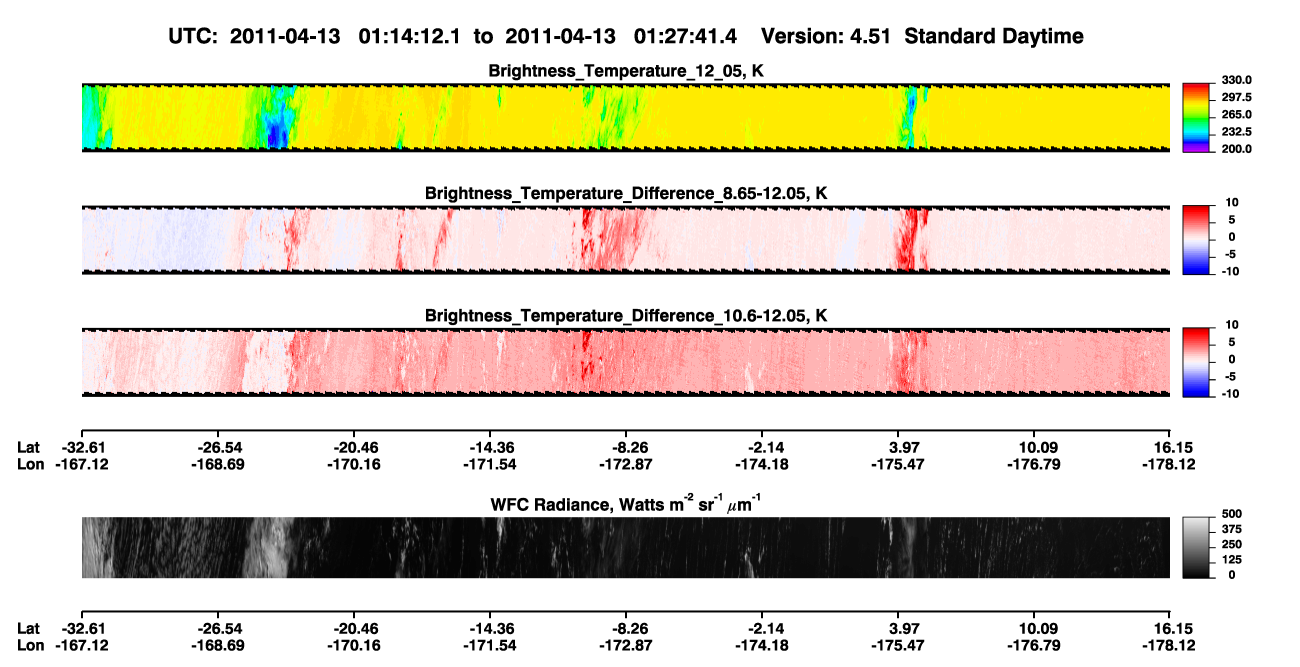This screenshot has width=1300, height=667.
Task: Click the 250 tick on WFC colorbar
Action: (x=1233, y=544)
